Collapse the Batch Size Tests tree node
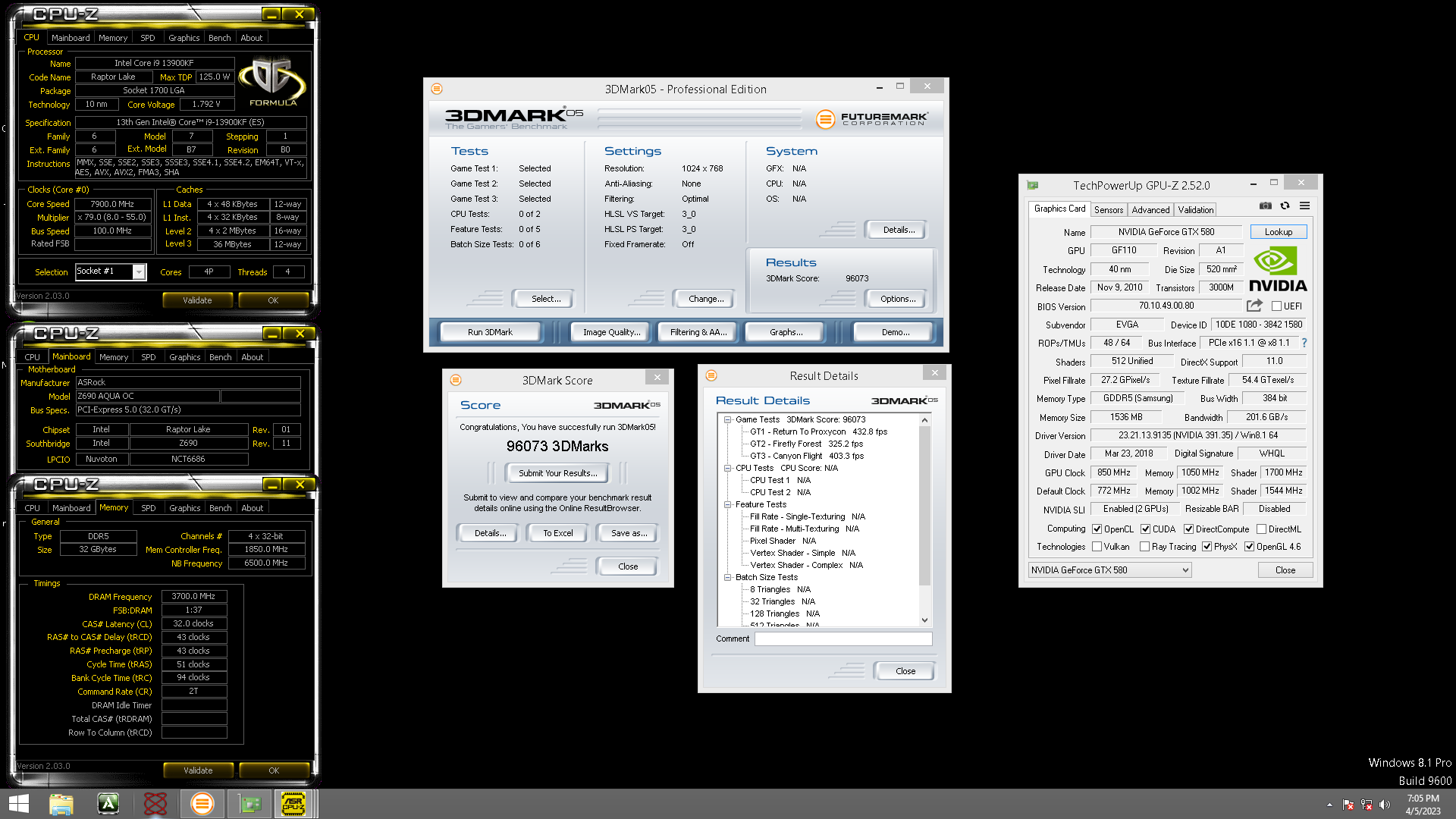 coord(728,577)
